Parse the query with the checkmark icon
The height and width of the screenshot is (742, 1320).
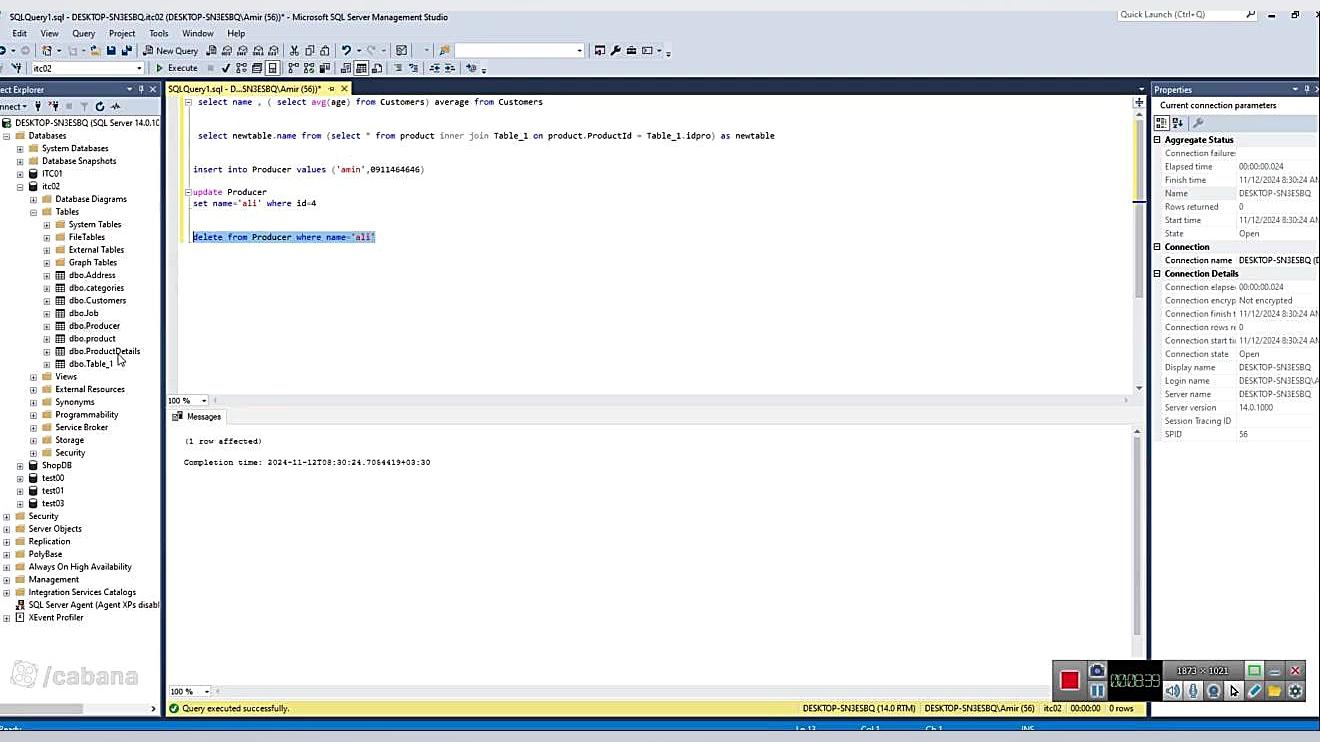(x=226, y=68)
